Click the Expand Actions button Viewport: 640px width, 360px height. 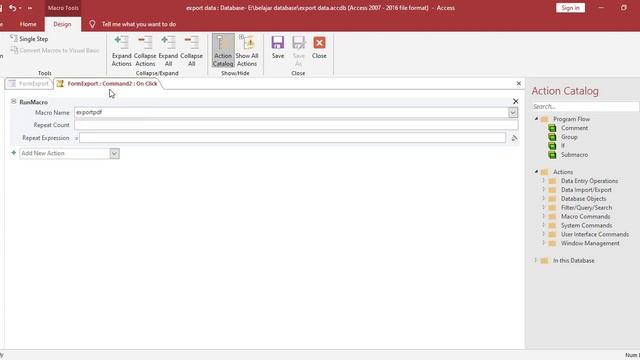(x=122, y=51)
